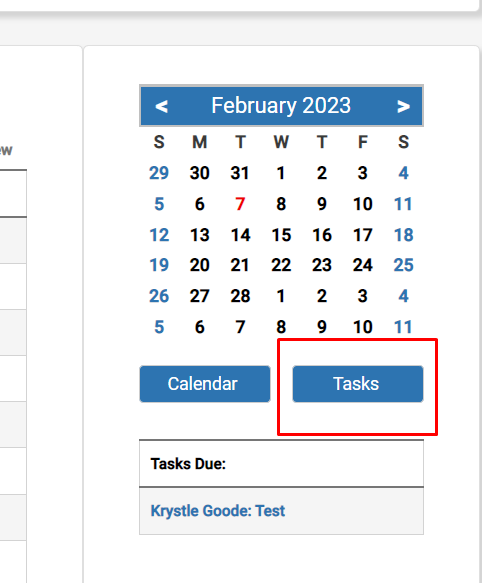Select Sunday February 26

[x=159, y=296]
